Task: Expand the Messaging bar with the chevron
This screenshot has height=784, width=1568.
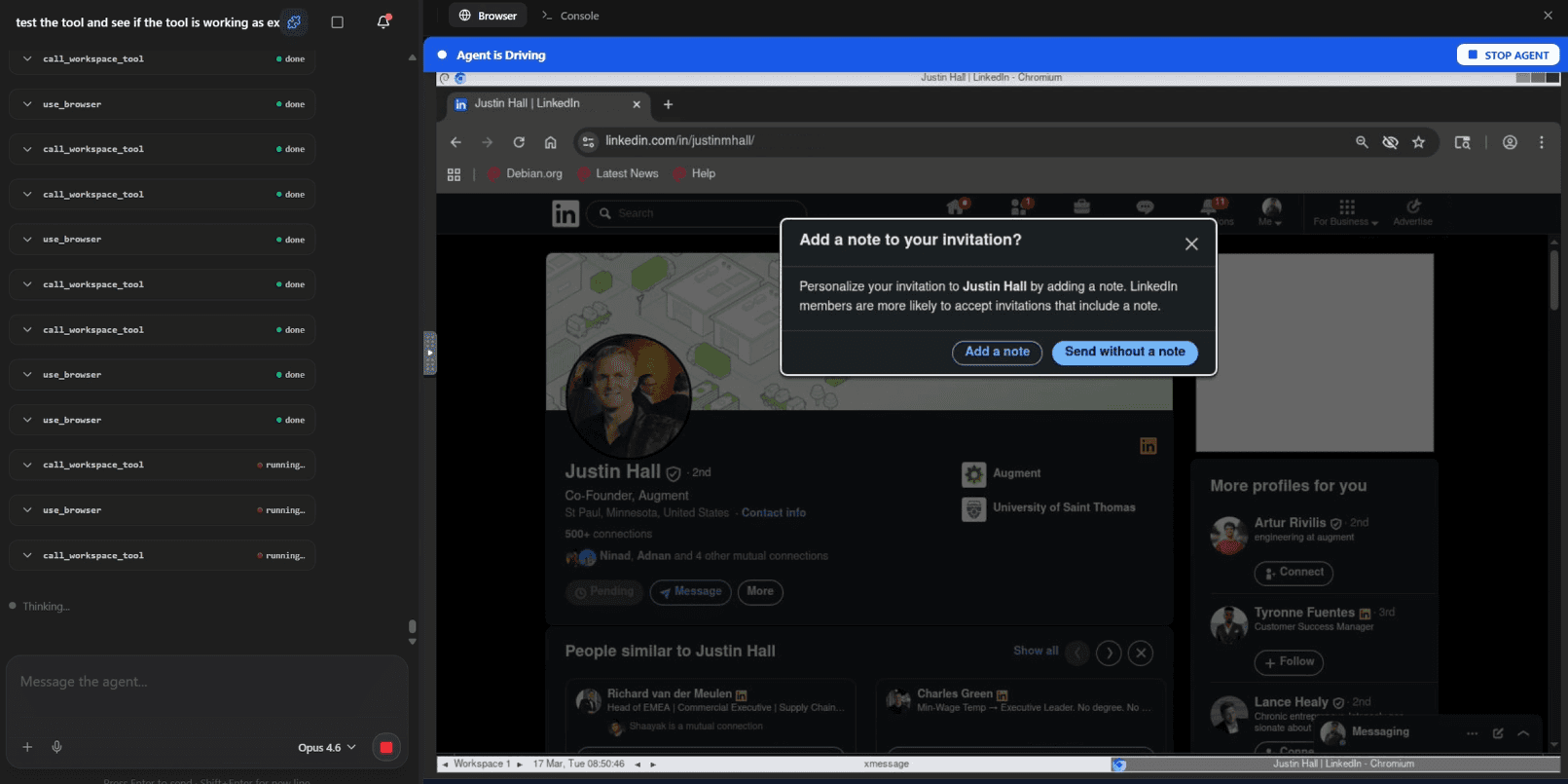Action: (x=1523, y=732)
